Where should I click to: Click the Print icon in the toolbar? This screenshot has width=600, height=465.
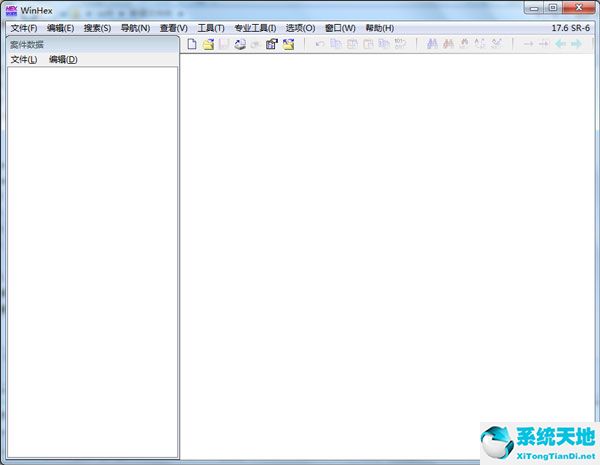[x=240, y=44]
